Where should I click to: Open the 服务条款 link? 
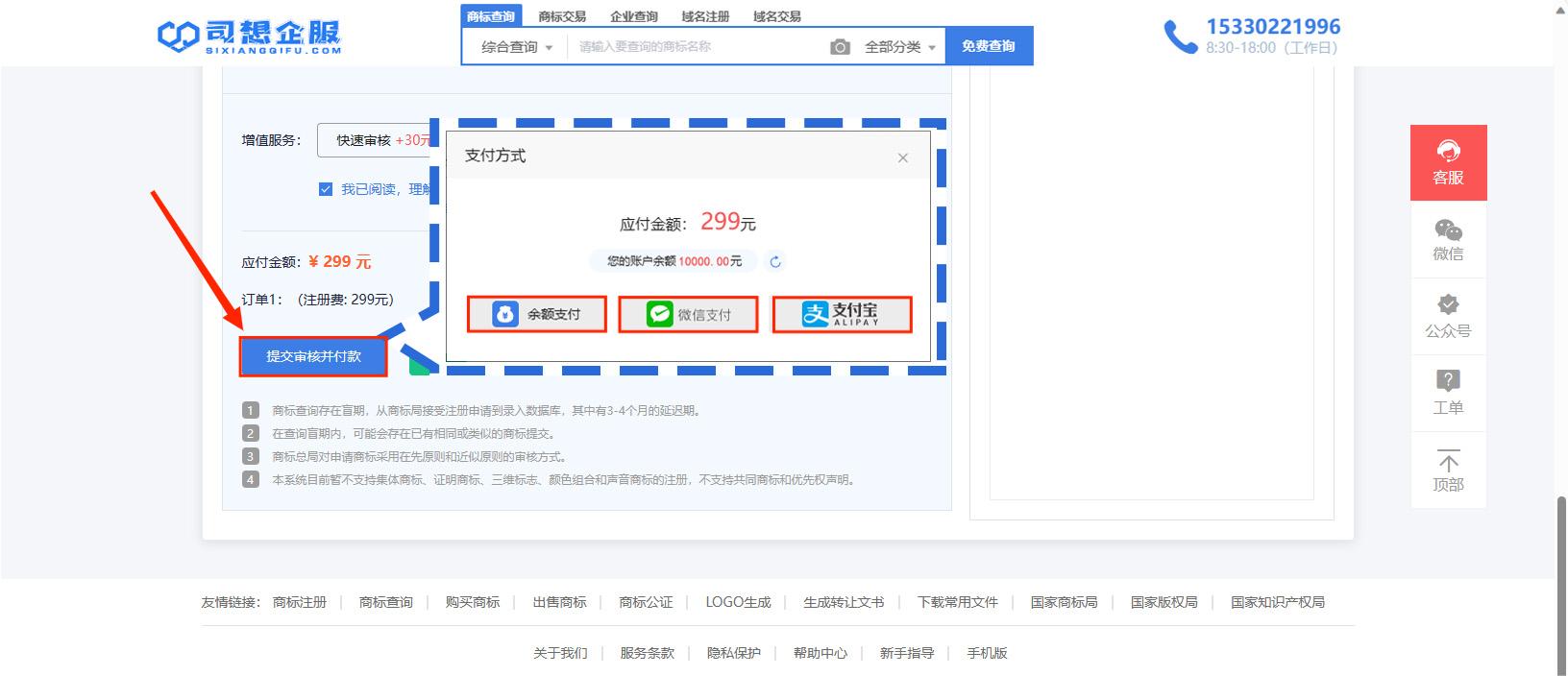coord(648,653)
